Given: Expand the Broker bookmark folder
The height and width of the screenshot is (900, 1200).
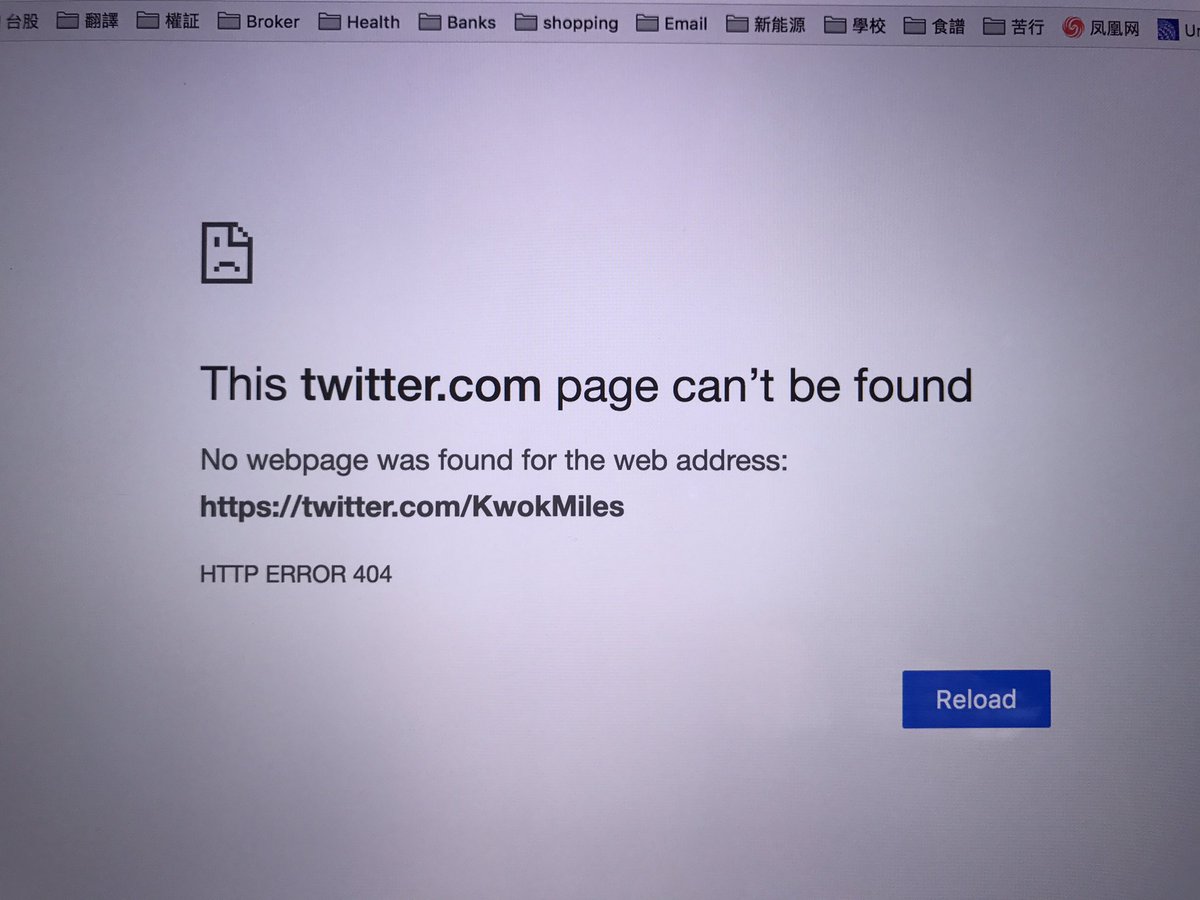Looking at the screenshot, I should click(259, 21).
